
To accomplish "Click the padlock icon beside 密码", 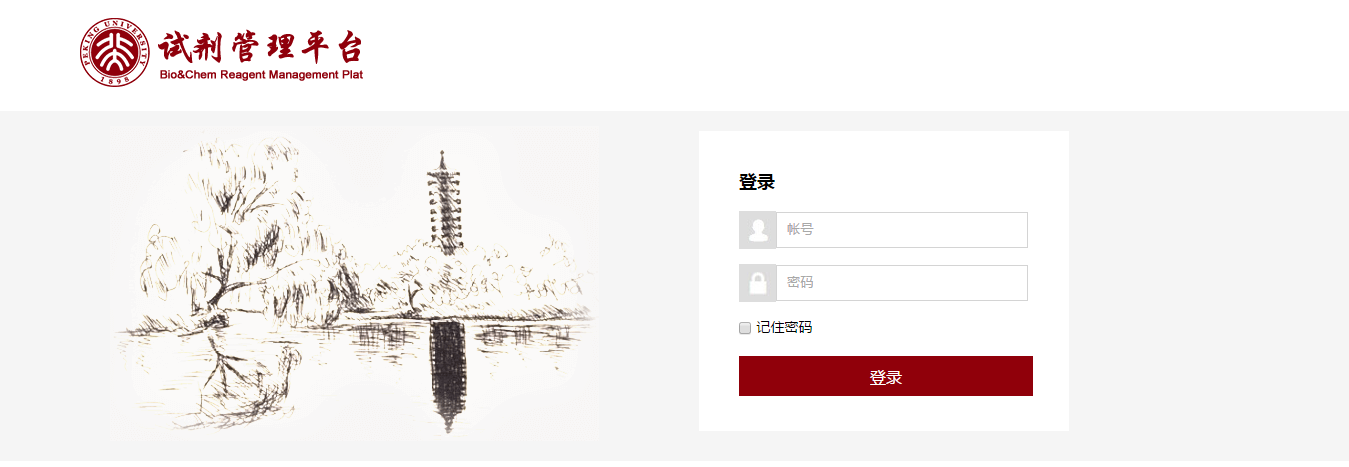I will tap(758, 283).
